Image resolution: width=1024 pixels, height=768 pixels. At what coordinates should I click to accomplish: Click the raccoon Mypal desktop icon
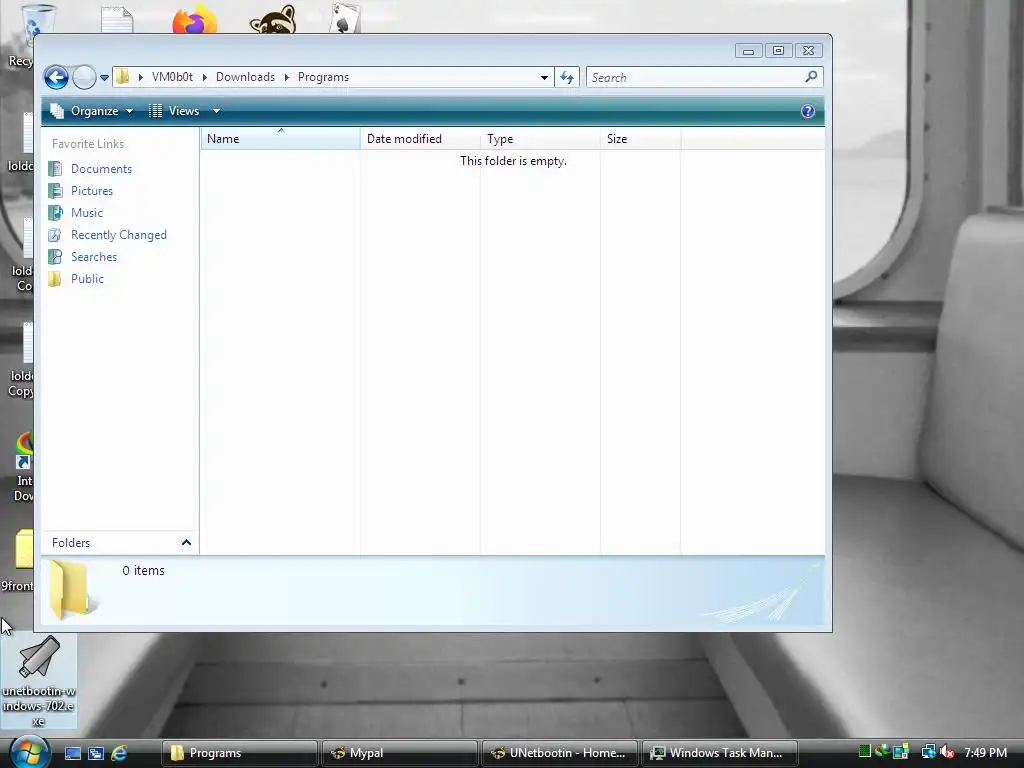point(273,19)
